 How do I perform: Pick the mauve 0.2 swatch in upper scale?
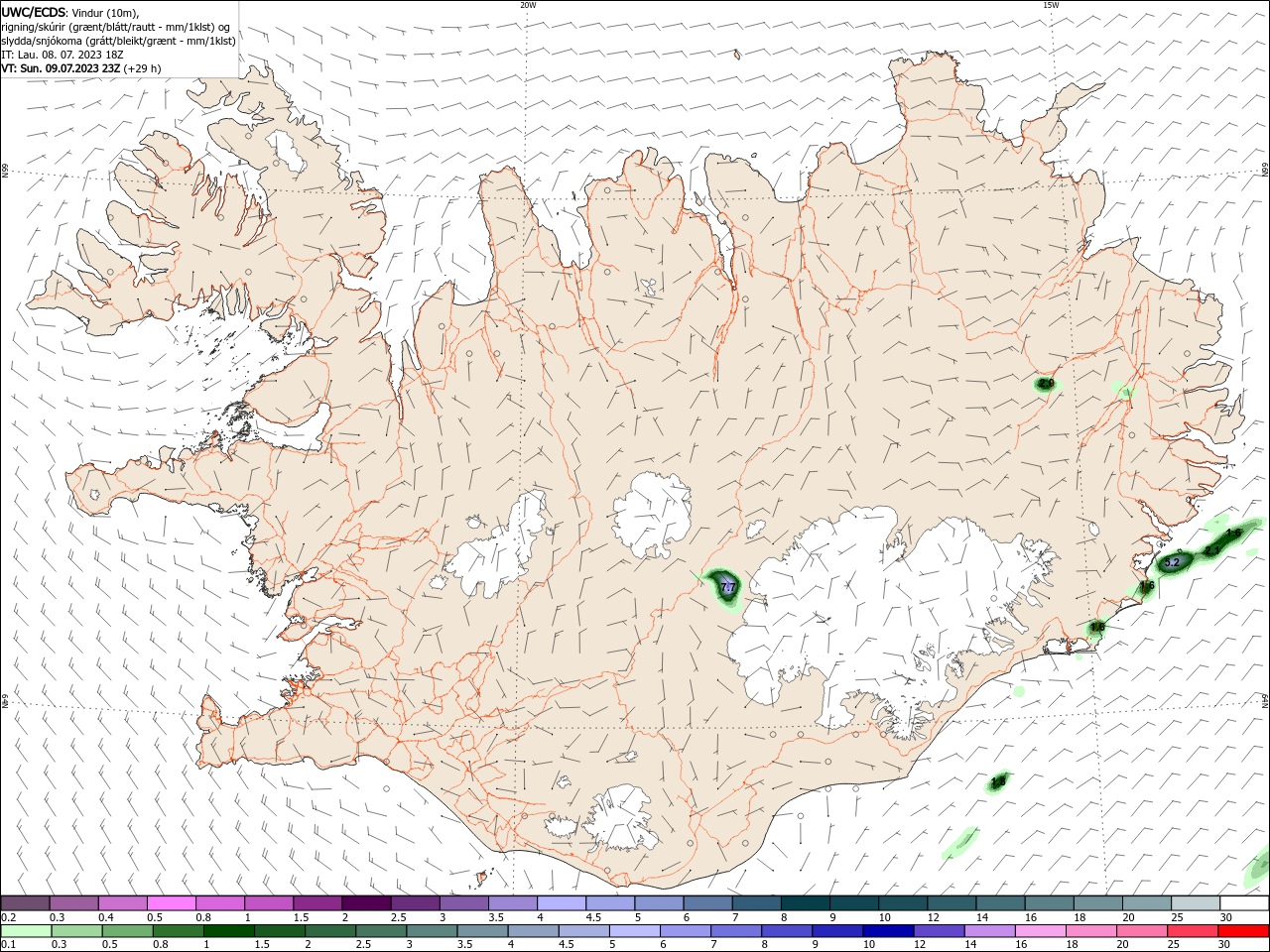pyautogui.click(x=25, y=903)
